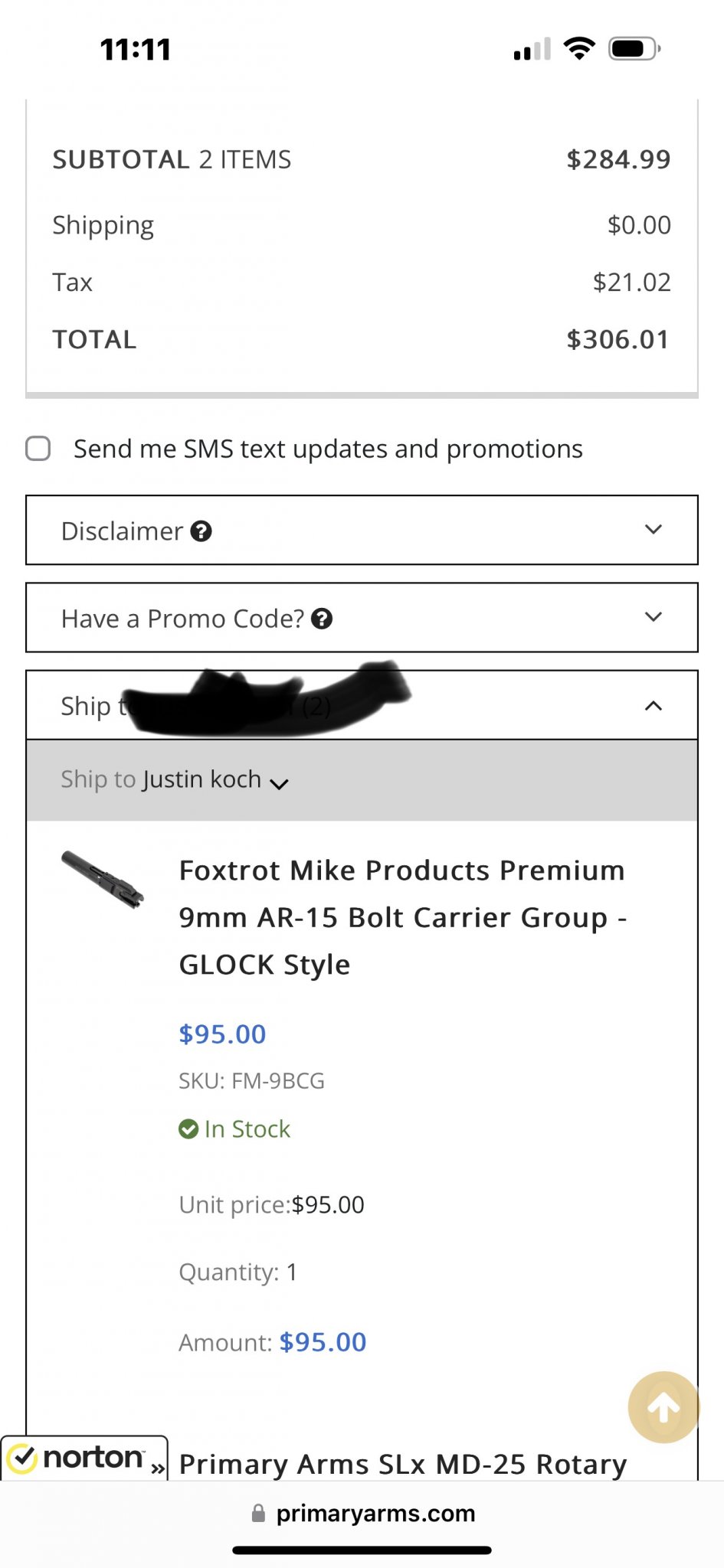Open the Norton security badge
The image size is (724, 1568).
point(84,1458)
